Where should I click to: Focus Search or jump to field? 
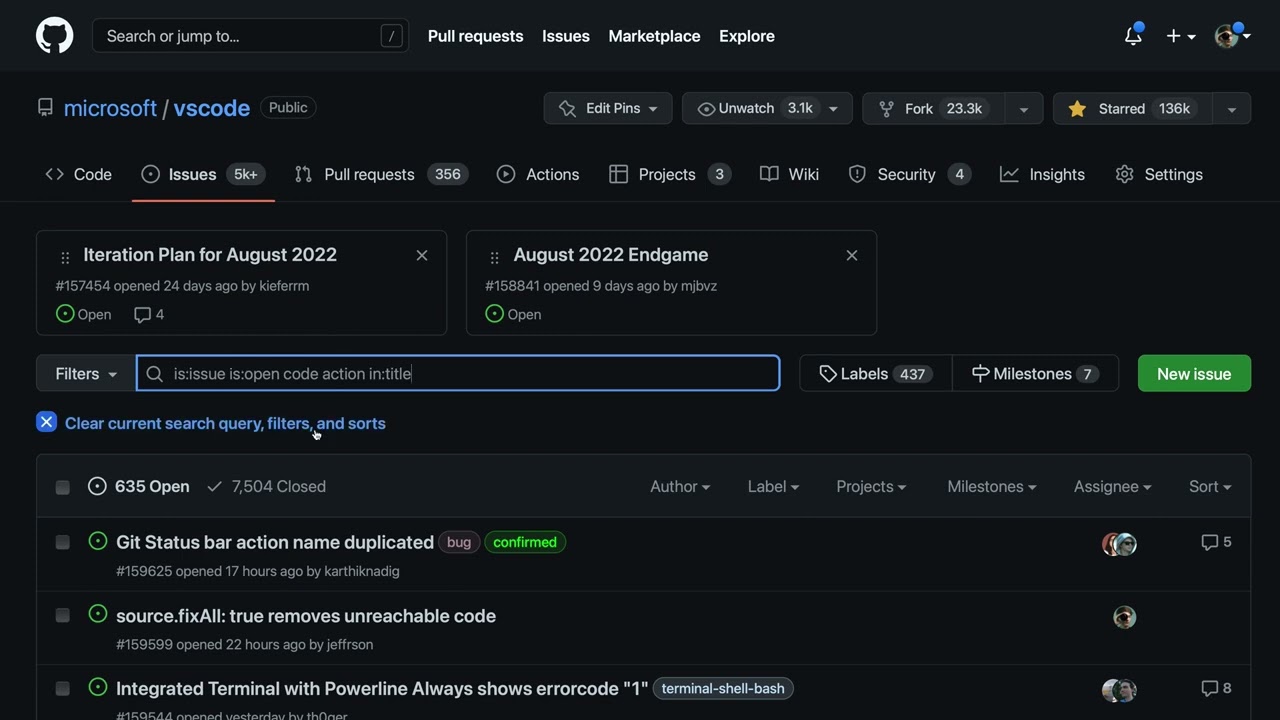(x=250, y=36)
